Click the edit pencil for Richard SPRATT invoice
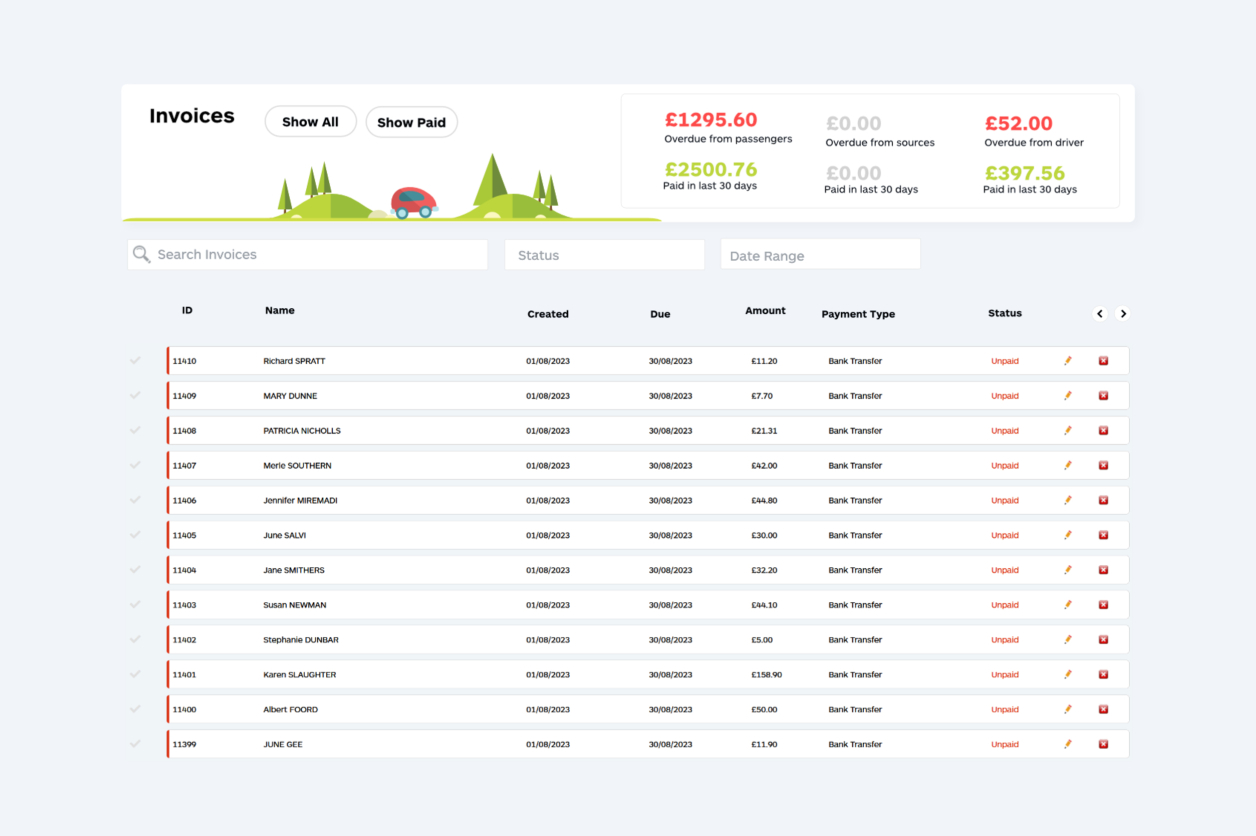 (1067, 361)
